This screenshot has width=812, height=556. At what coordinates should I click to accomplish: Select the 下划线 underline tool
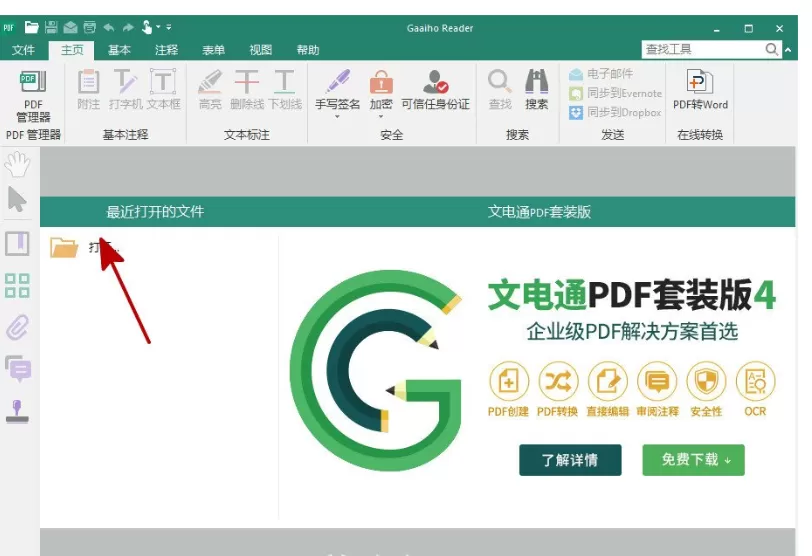(284, 90)
